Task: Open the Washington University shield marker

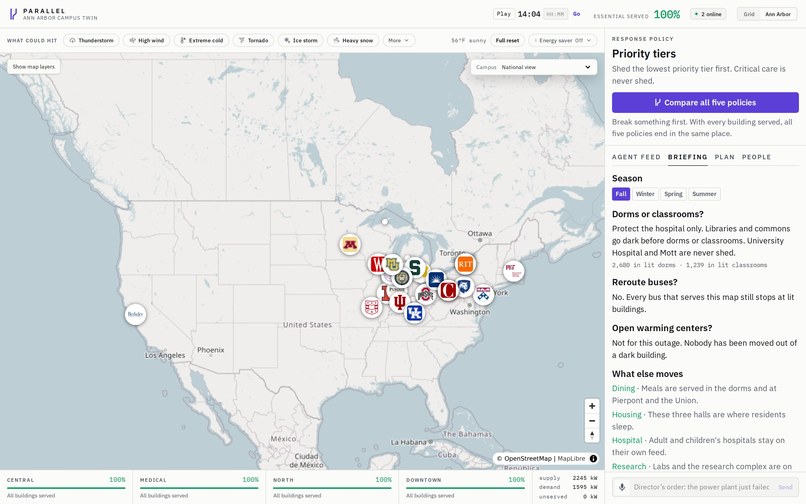Action: click(x=371, y=308)
